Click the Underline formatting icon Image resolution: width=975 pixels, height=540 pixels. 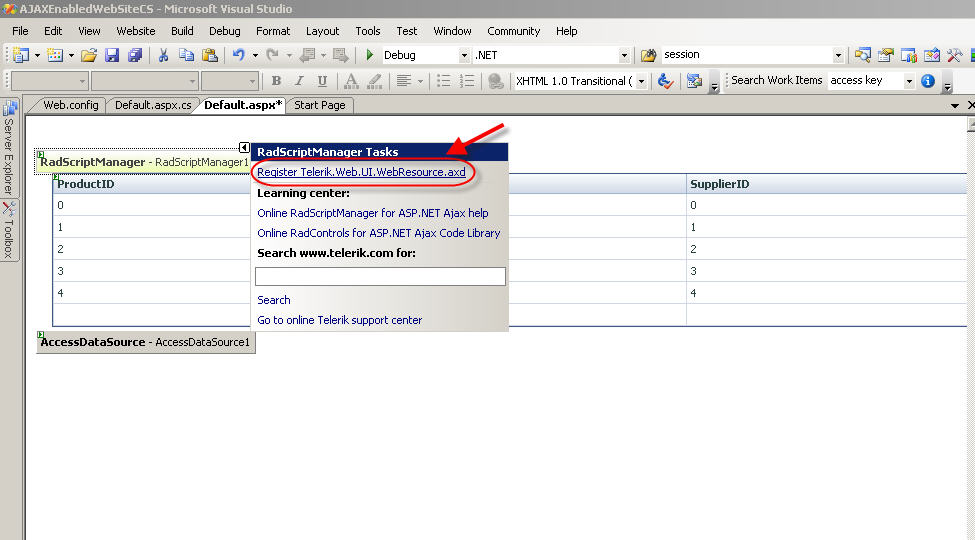[x=322, y=81]
